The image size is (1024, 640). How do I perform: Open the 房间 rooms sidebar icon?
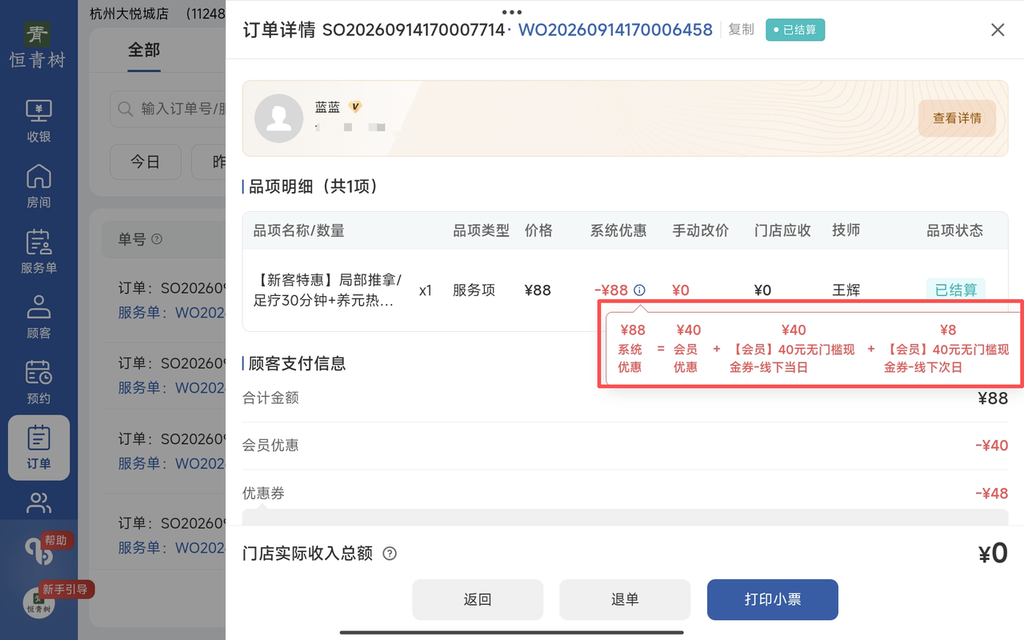tap(39, 186)
